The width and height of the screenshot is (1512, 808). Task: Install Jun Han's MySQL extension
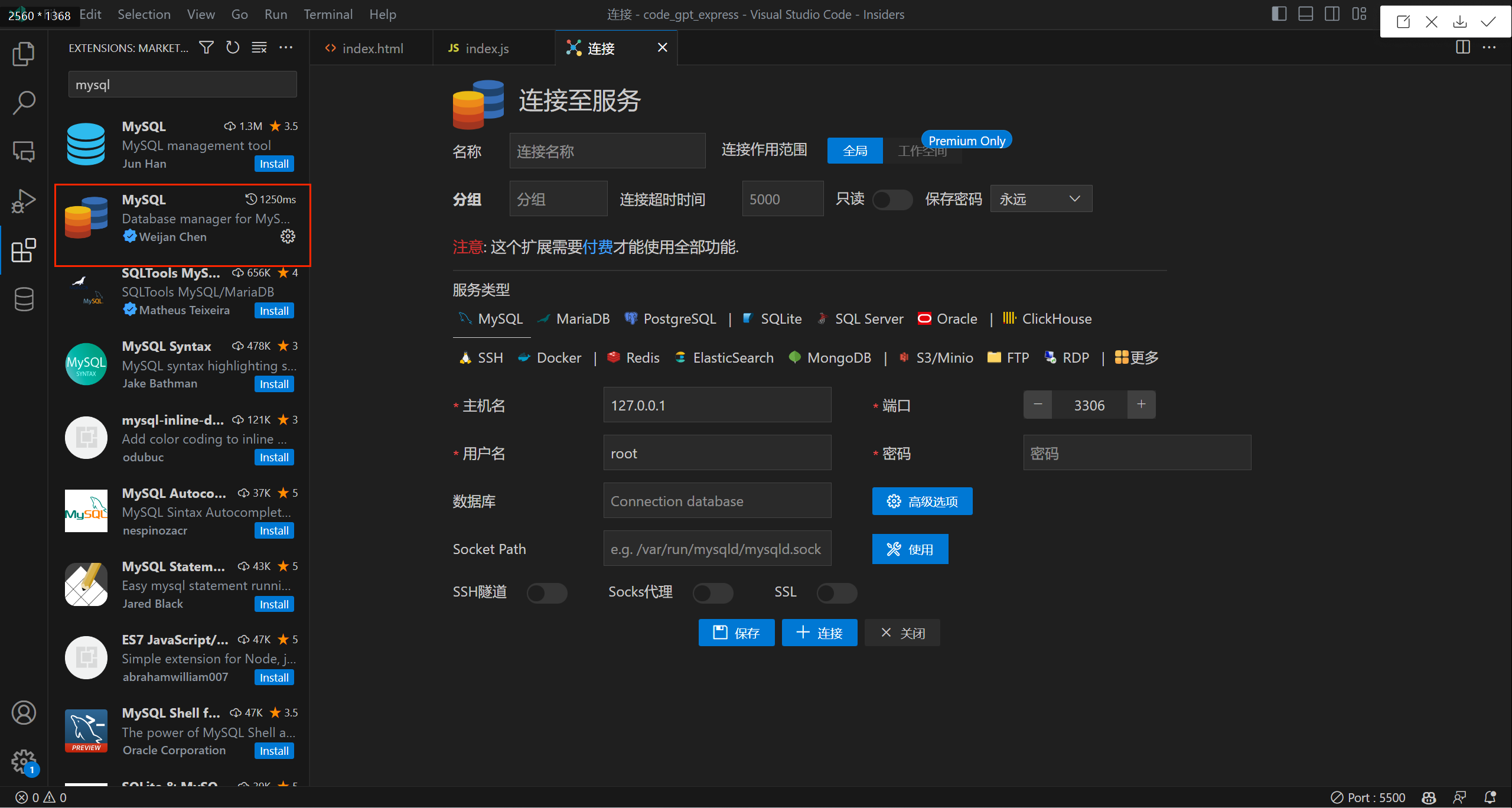tap(274, 164)
